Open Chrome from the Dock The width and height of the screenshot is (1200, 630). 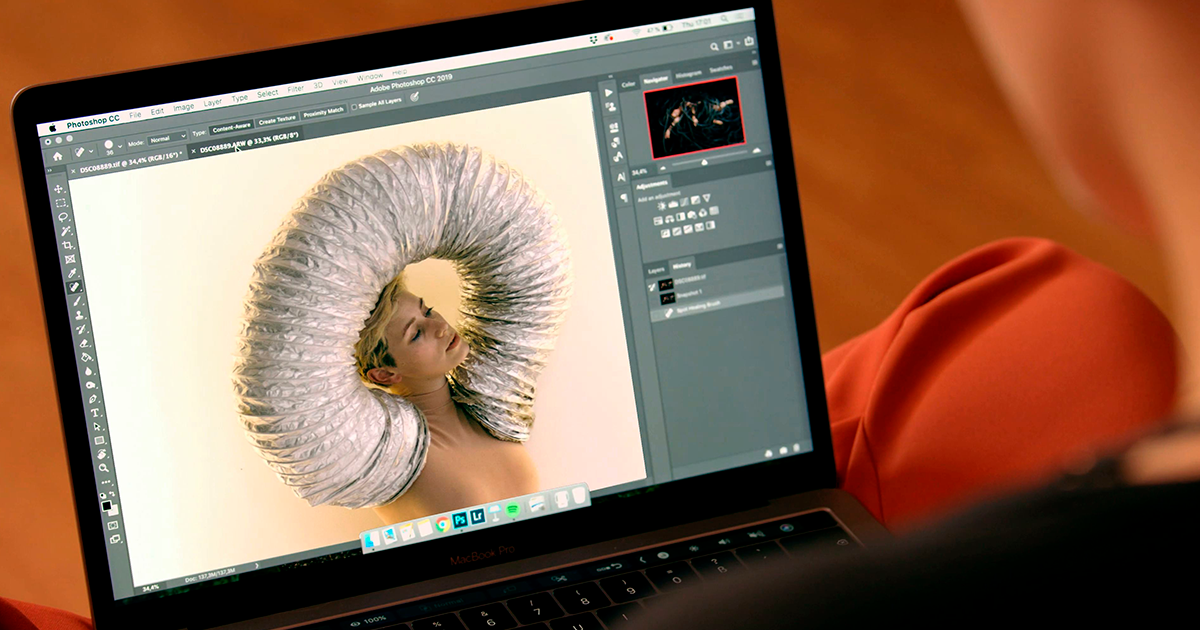[442, 522]
